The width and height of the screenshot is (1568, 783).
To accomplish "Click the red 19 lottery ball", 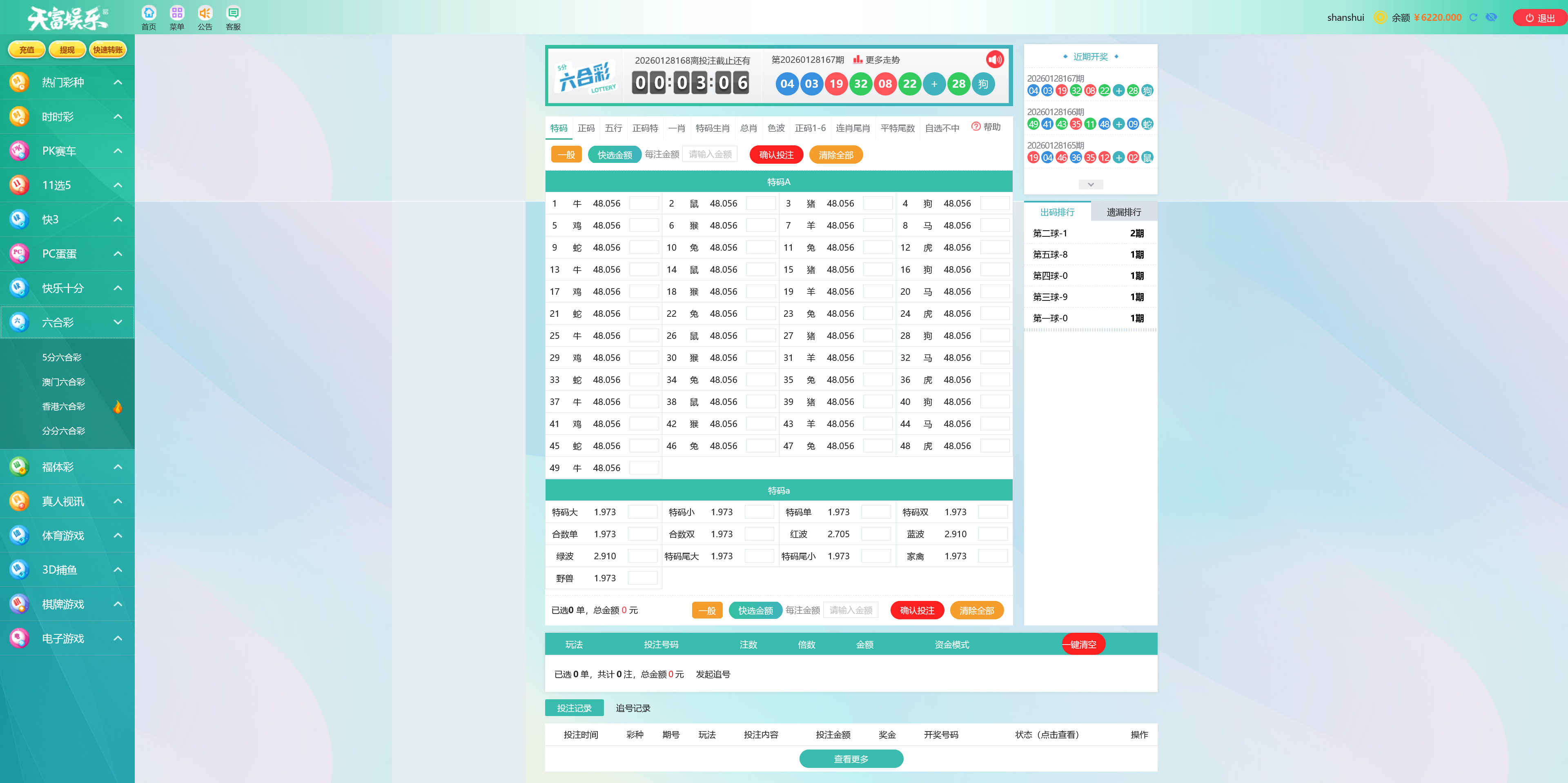I will click(836, 84).
